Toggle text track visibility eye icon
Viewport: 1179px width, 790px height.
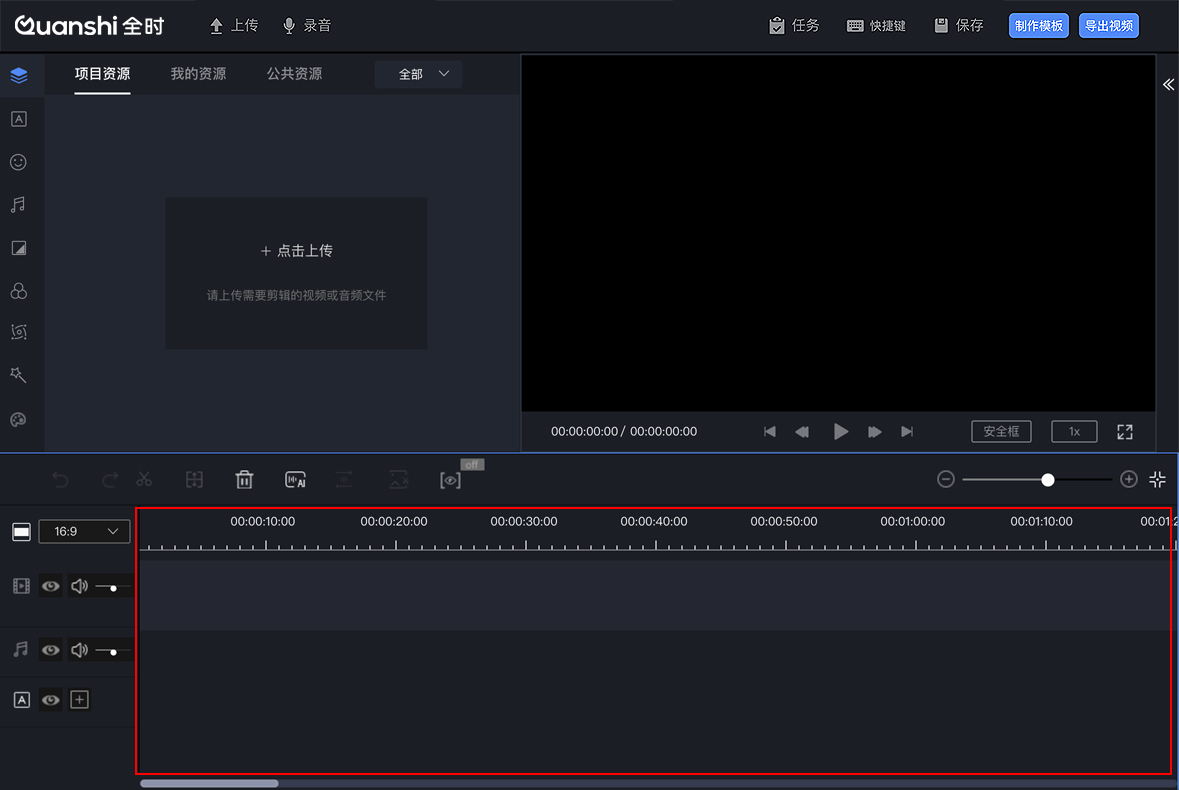(x=51, y=700)
